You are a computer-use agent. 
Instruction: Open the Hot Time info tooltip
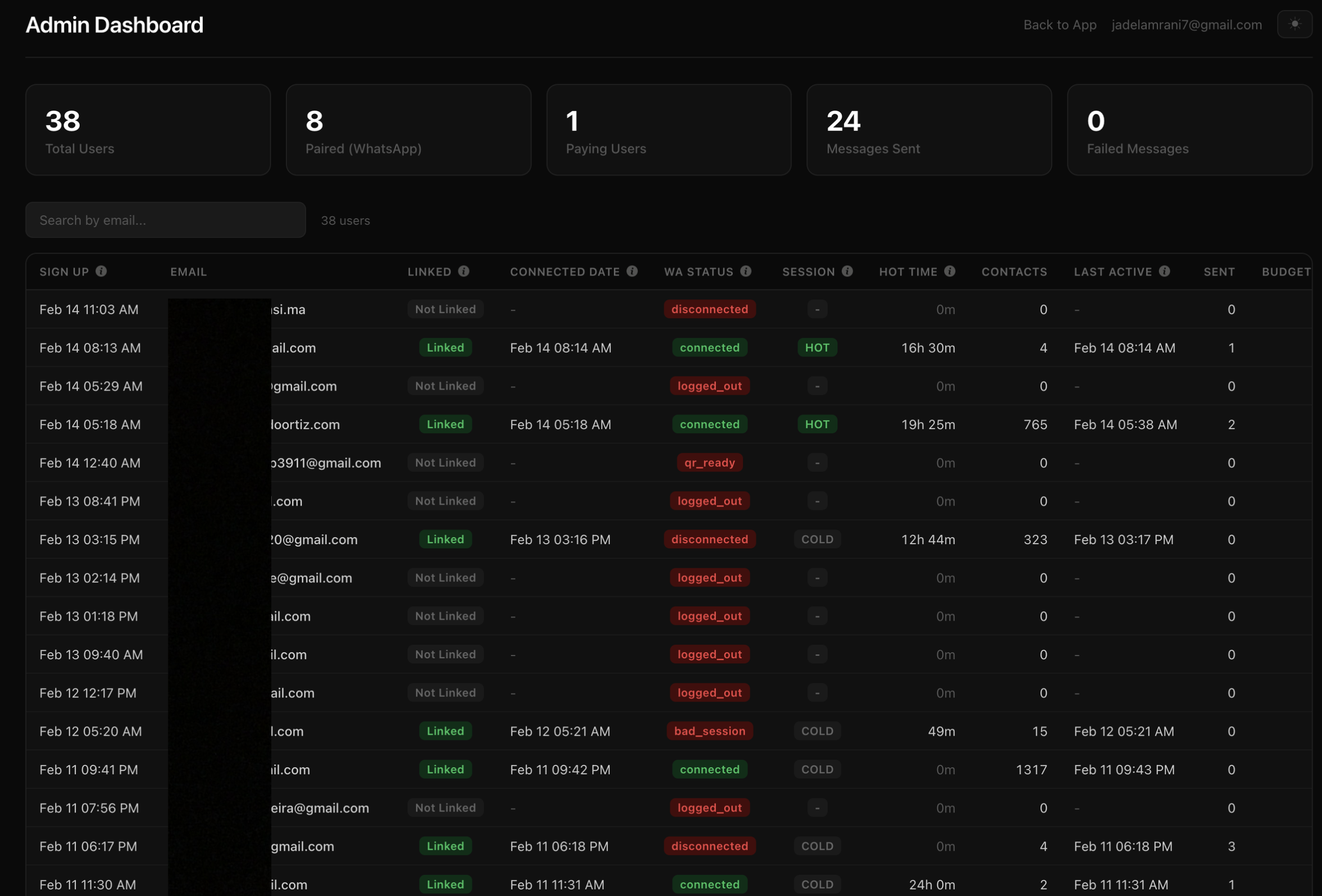click(x=951, y=271)
